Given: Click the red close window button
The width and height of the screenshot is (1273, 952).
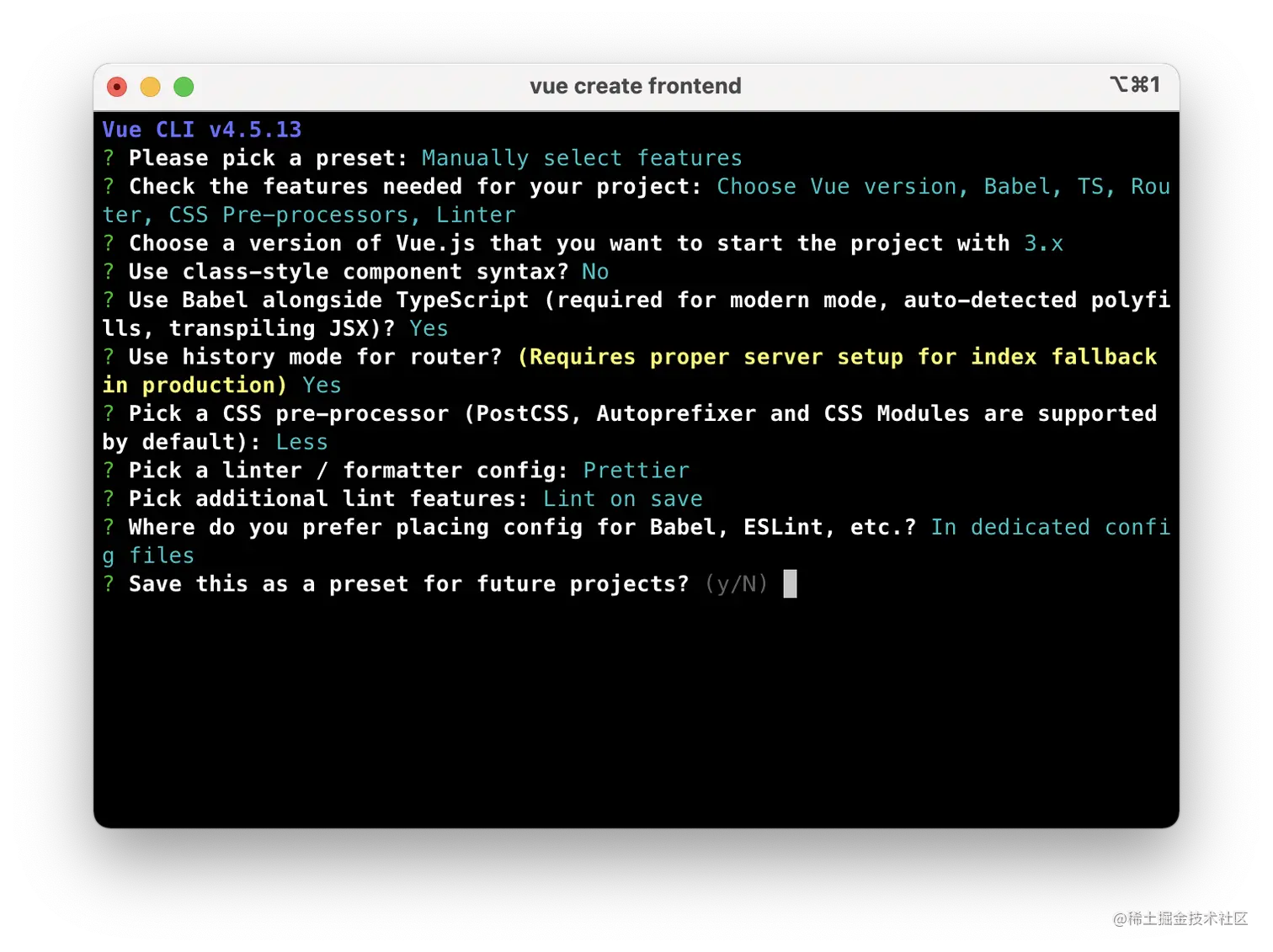Looking at the screenshot, I should (116, 87).
